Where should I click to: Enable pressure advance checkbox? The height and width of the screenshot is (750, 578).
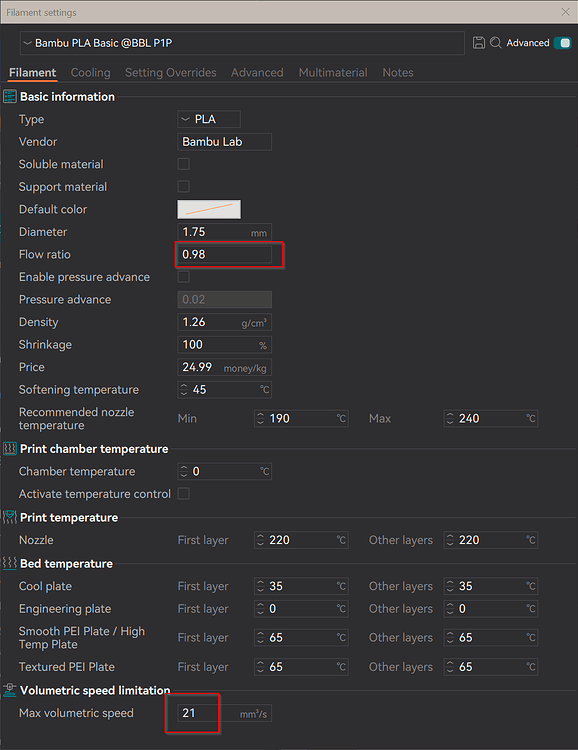(x=183, y=276)
